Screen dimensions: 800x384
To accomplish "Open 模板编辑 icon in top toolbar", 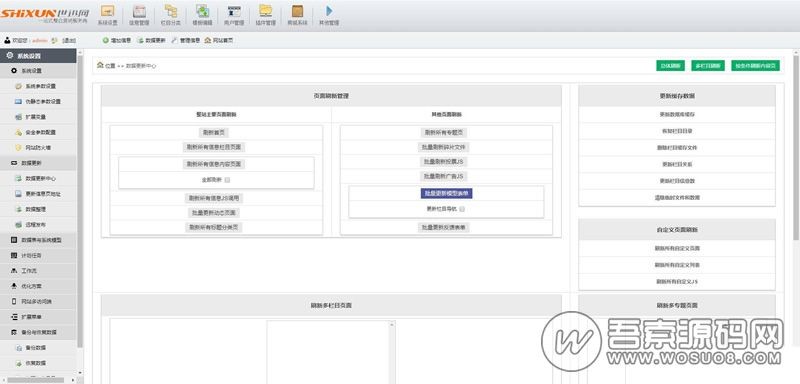I will click(203, 11).
